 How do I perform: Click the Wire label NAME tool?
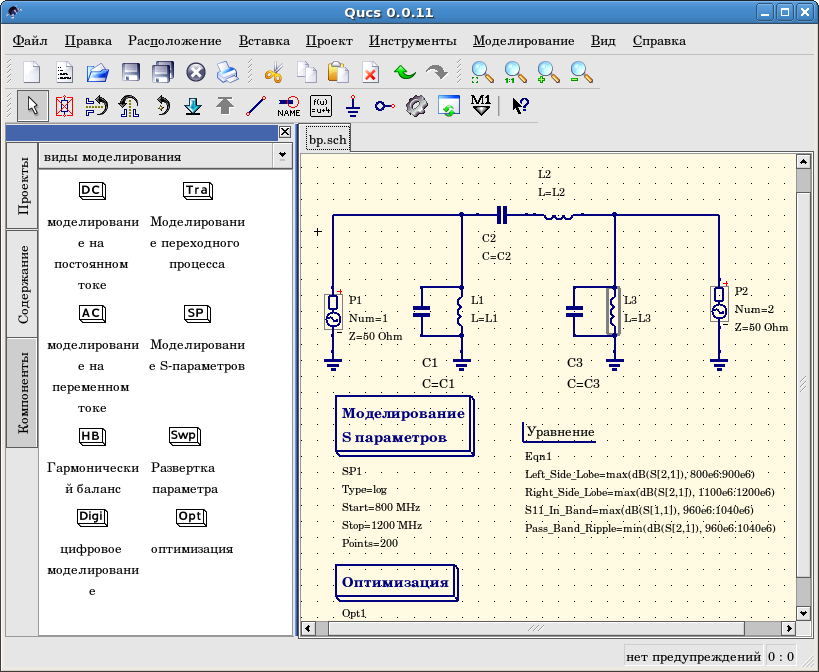(x=288, y=105)
